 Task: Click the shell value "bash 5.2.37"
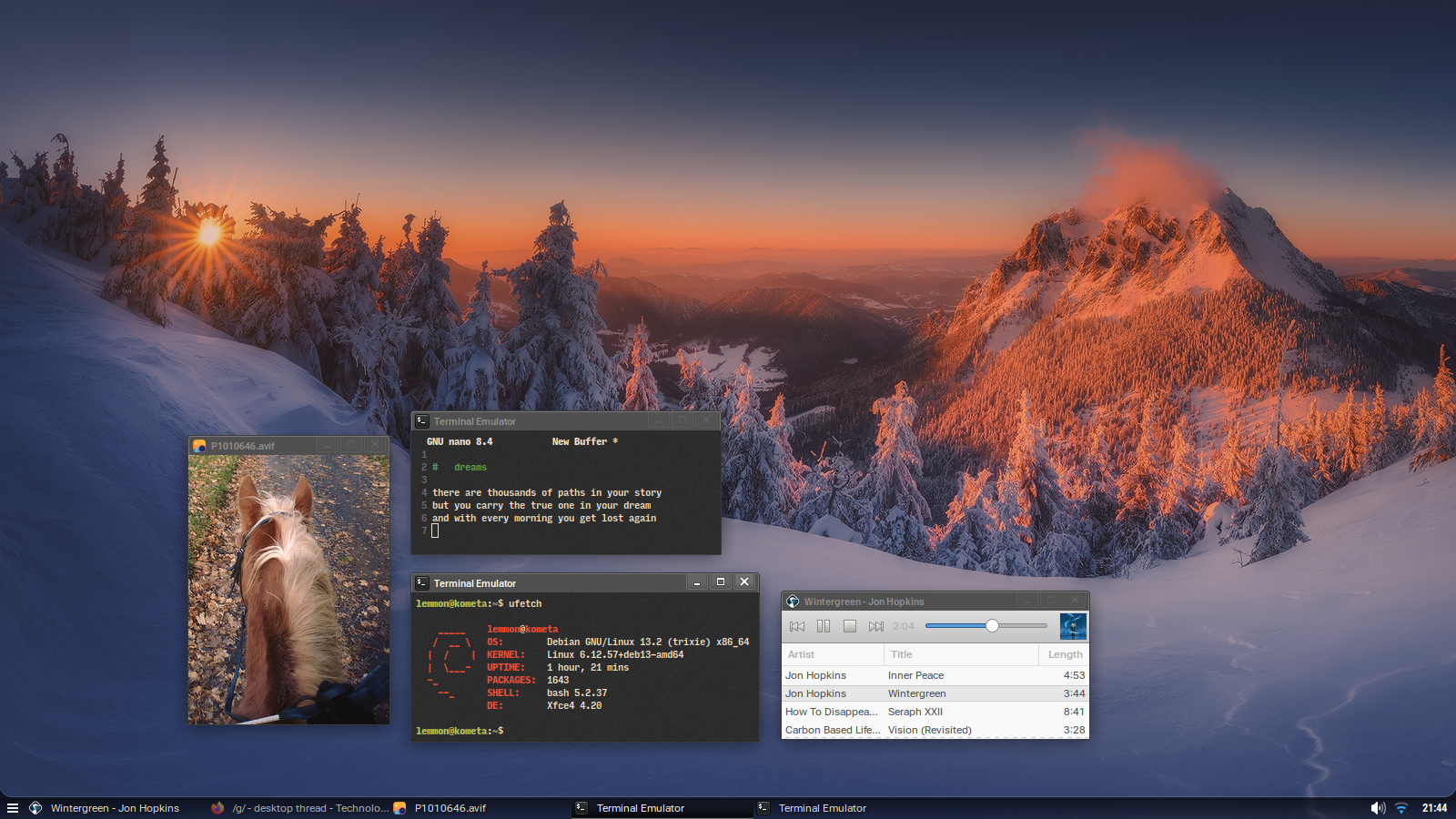[x=577, y=693]
